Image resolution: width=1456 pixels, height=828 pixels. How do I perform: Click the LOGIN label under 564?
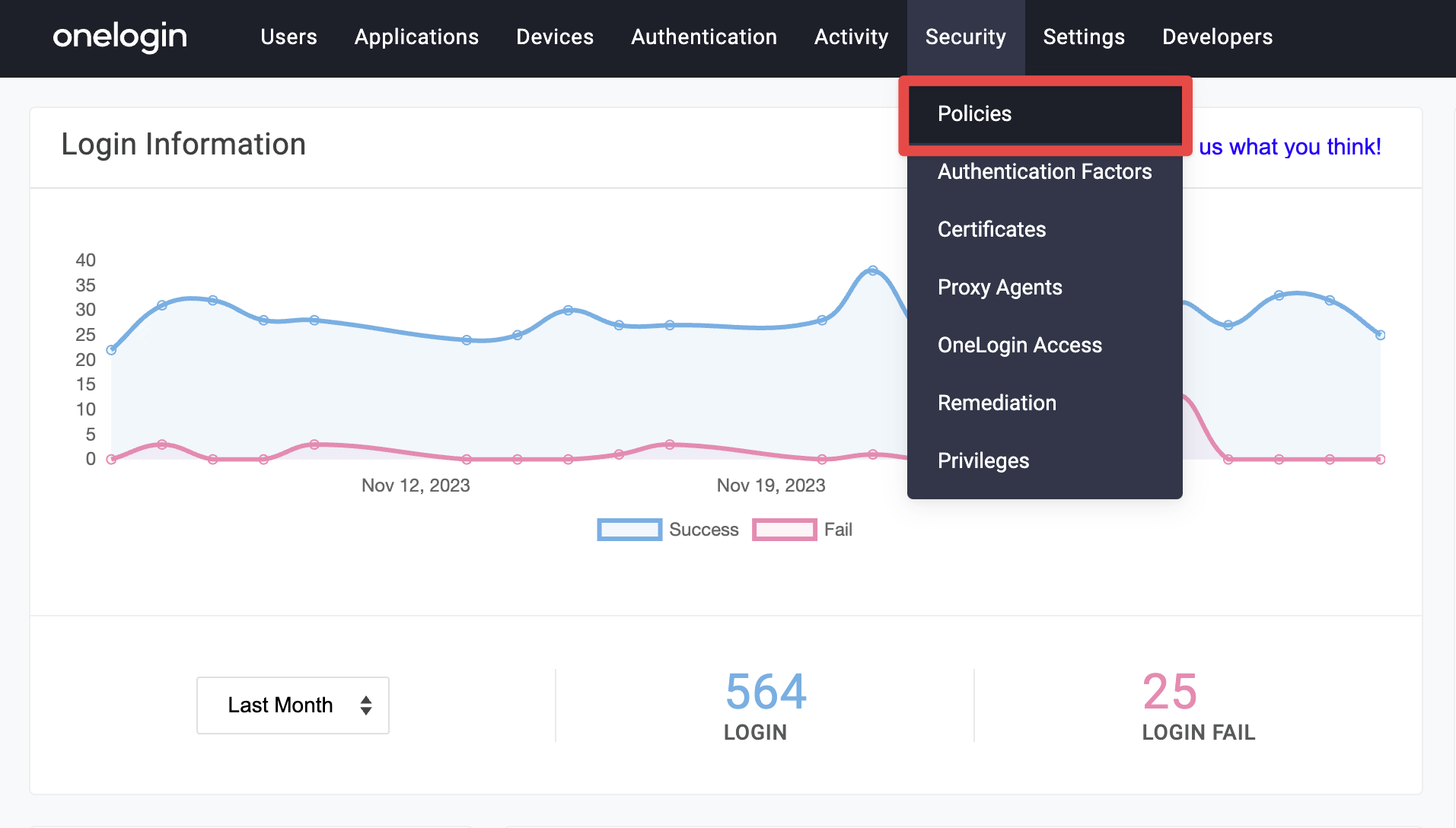click(x=756, y=733)
